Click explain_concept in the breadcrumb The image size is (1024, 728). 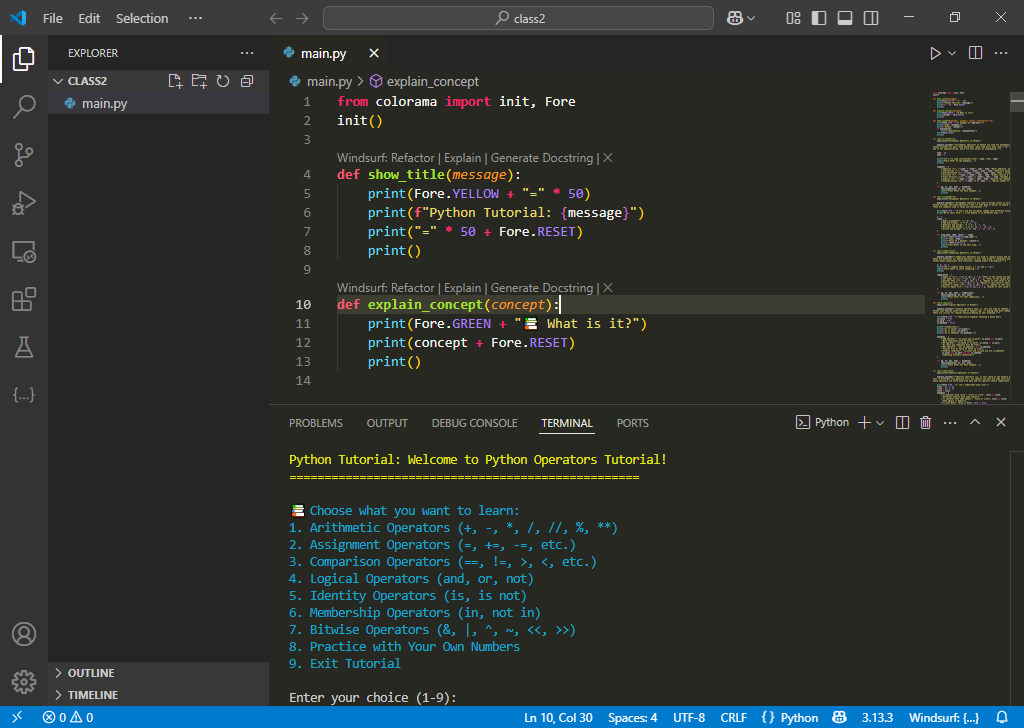[x=432, y=82]
